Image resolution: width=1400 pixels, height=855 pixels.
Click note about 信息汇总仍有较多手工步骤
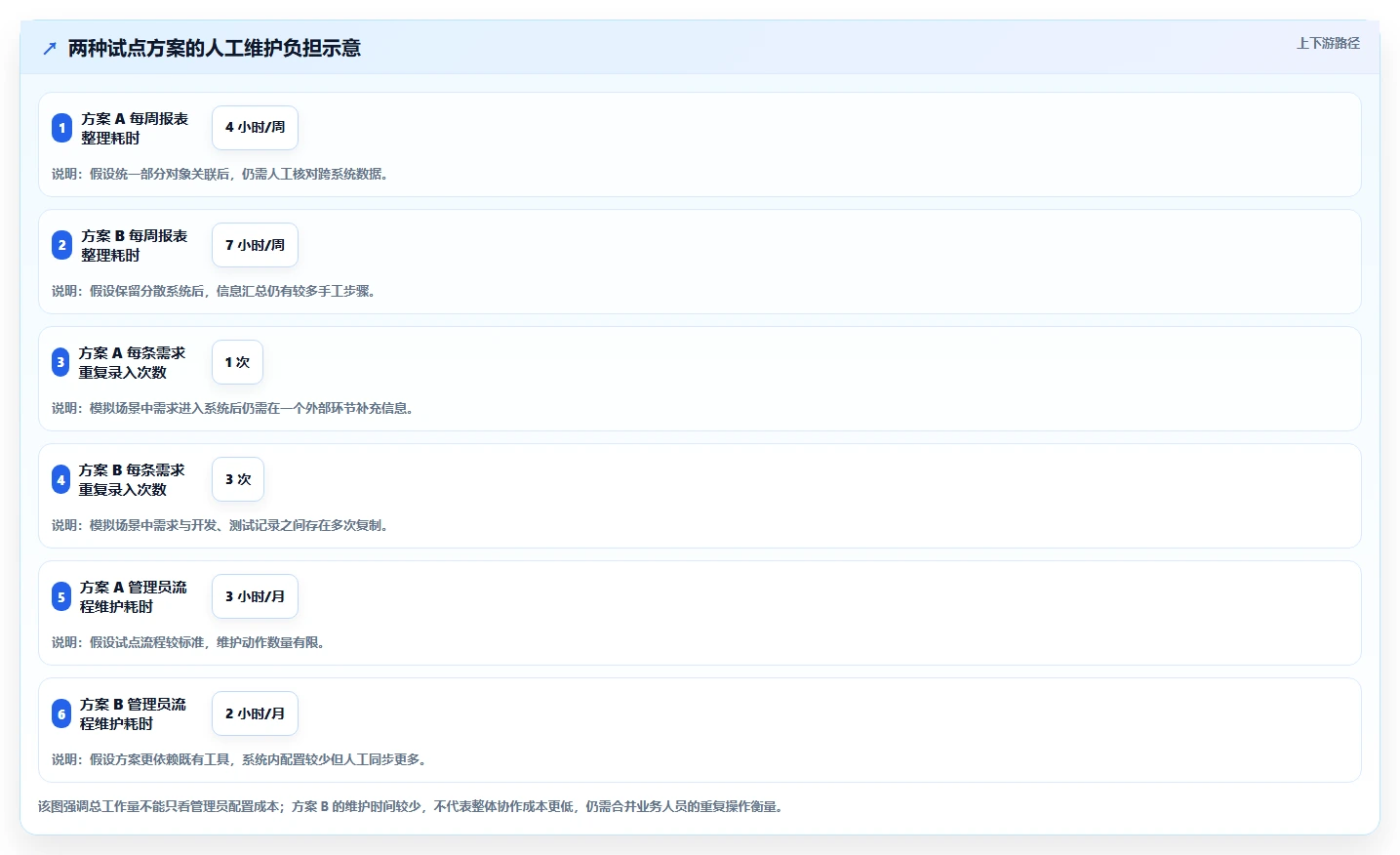(x=217, y=291)
